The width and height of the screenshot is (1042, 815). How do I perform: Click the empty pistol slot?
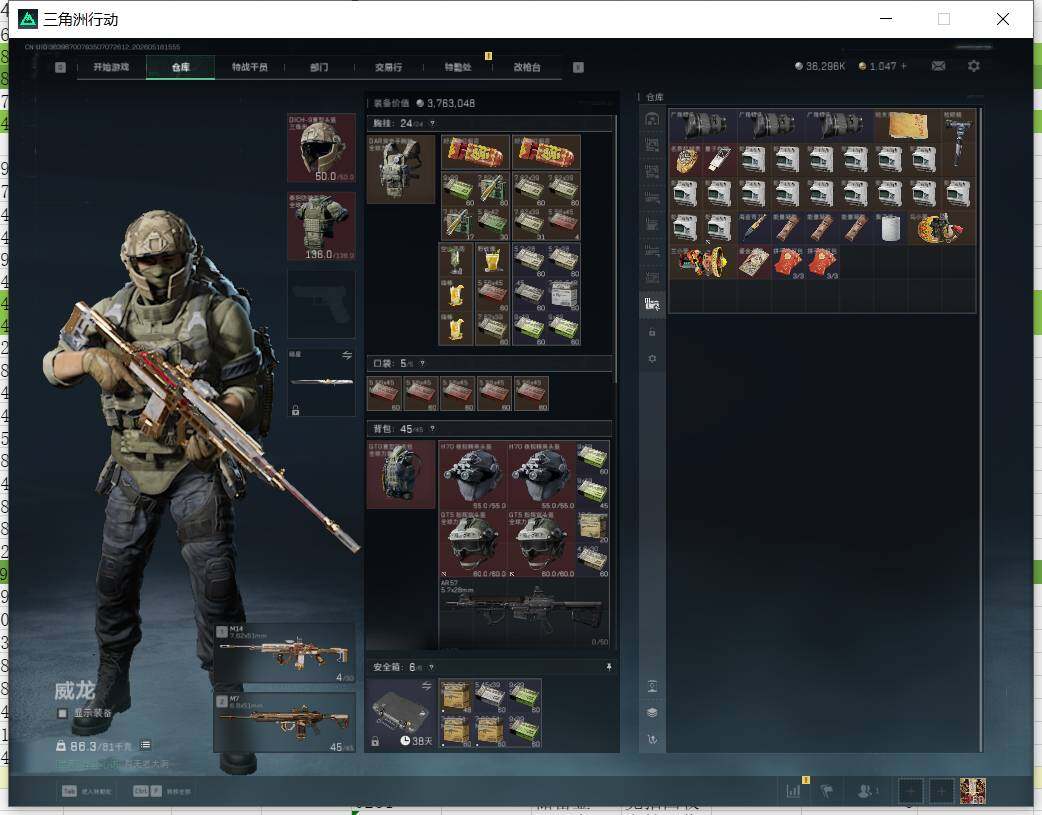pyautogui.click(x=321, y=304)
